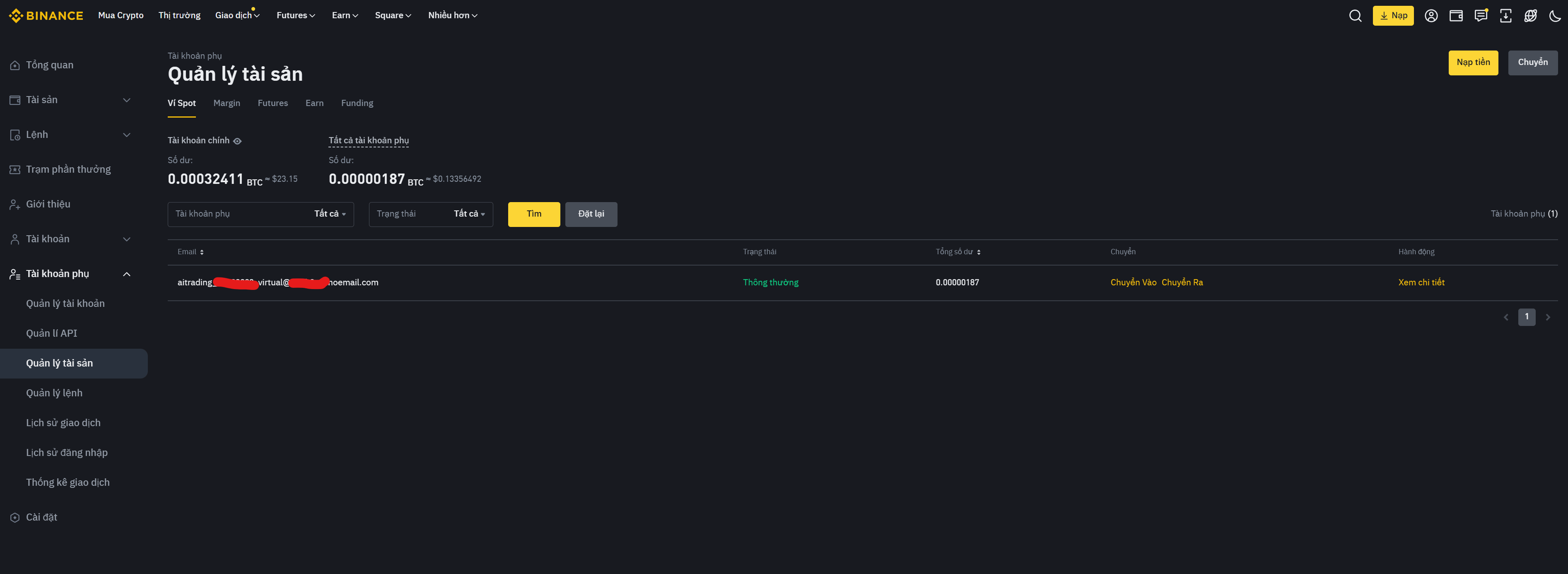Open the chat messages icon
This screenshot has width=1568, height=574.
(1481, 16)
